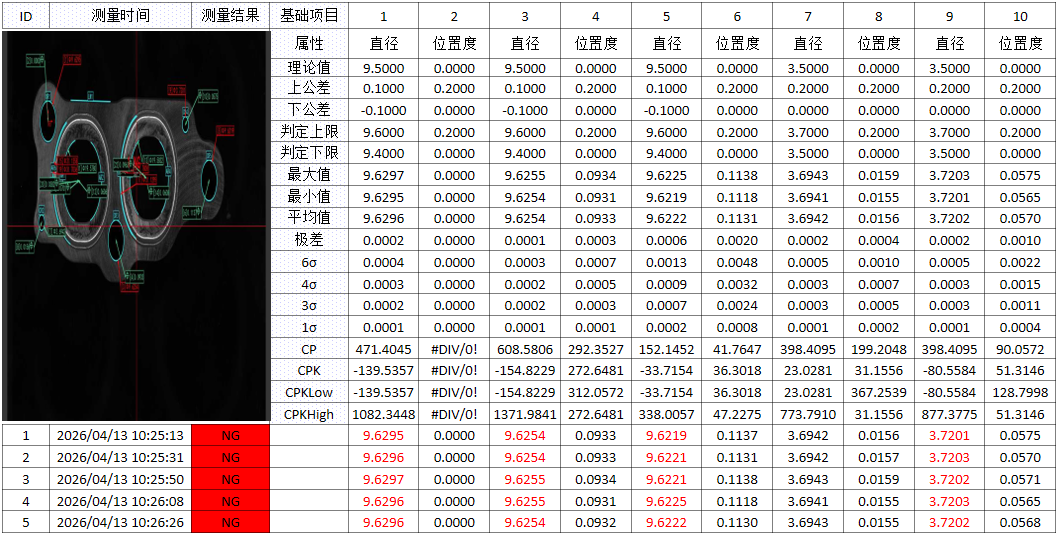
Task: Select the red NG result for measurement ID 1
Action: tap(230, 436)
